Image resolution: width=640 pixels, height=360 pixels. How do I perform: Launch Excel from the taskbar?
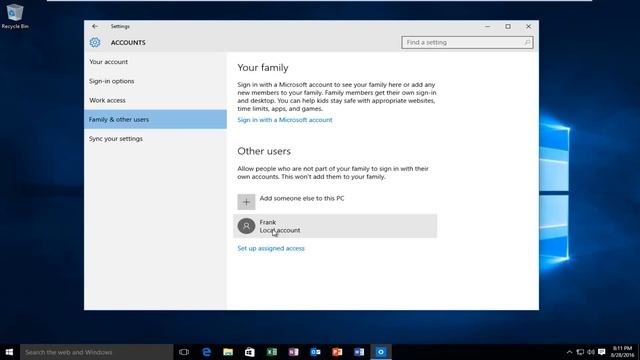[272, 352]
